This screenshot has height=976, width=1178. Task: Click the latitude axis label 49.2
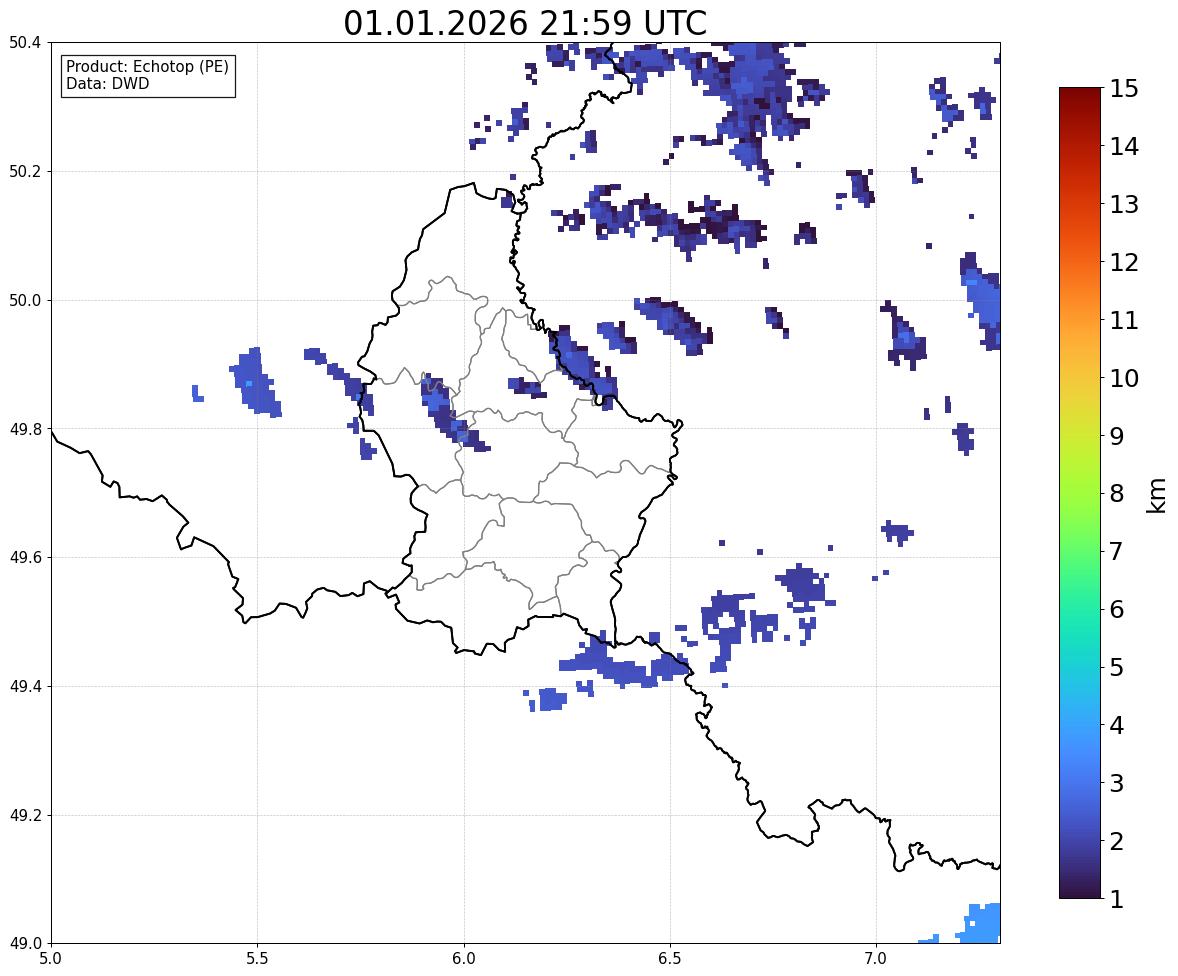click(x=26, y=815)
